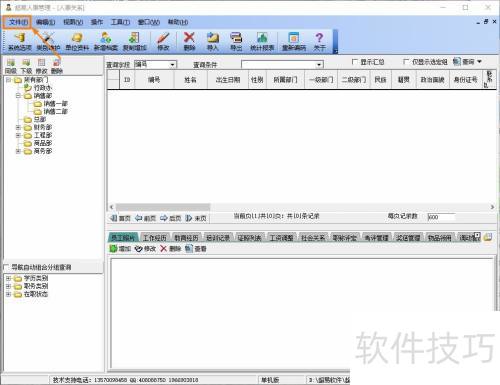This screenshot has height=385, width=500.
Task: Click the 每页记录数 input field
Action: (442, 217)
